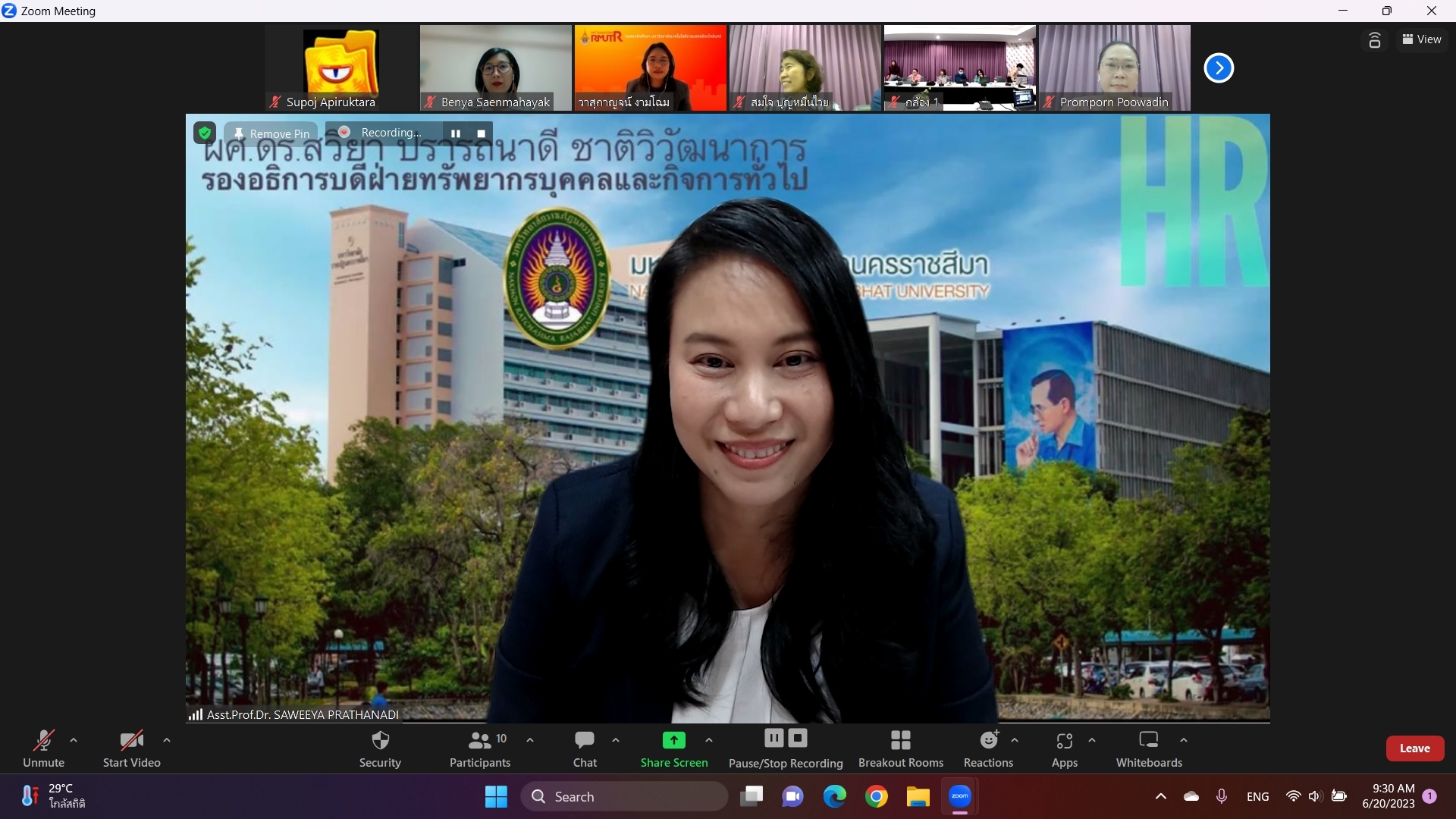Screen dimensions: 1456x819
Task: Click Remove Pin on the video
Action: click(x=271, y=133)
